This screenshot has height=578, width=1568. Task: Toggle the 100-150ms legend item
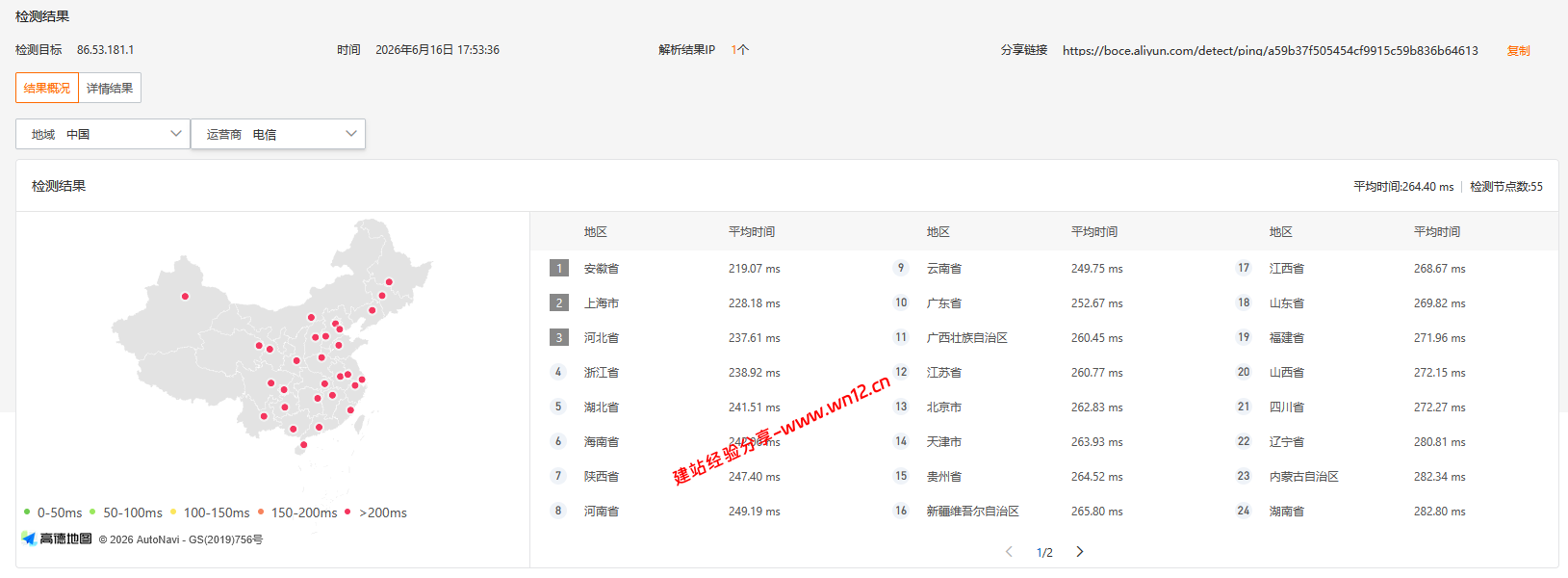pos(210,512)
